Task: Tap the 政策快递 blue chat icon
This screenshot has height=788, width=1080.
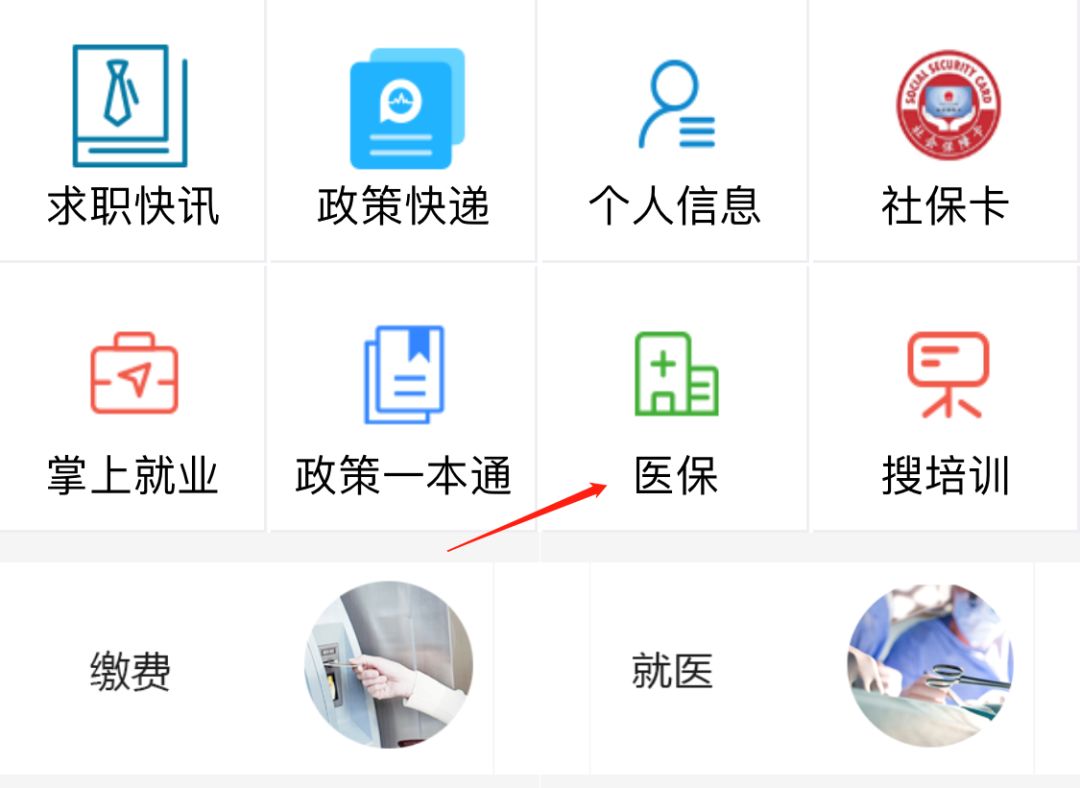Action: (407, 108)
